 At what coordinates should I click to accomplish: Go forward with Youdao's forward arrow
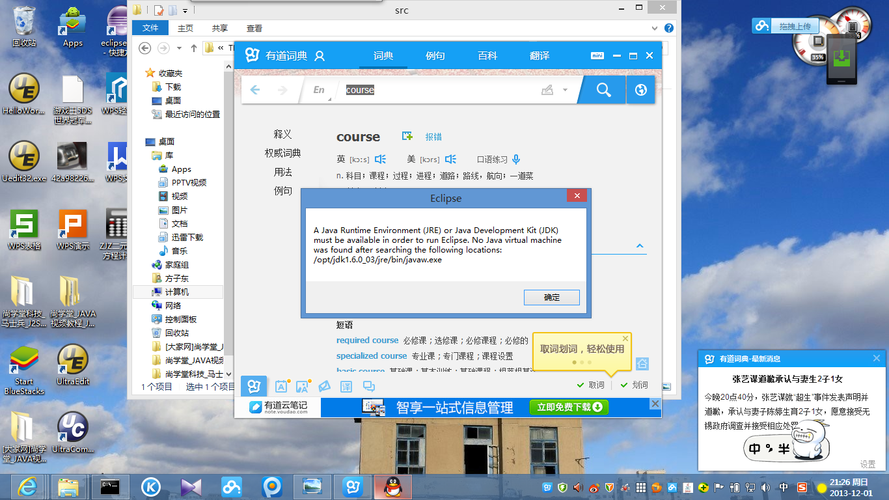point(282,90)
